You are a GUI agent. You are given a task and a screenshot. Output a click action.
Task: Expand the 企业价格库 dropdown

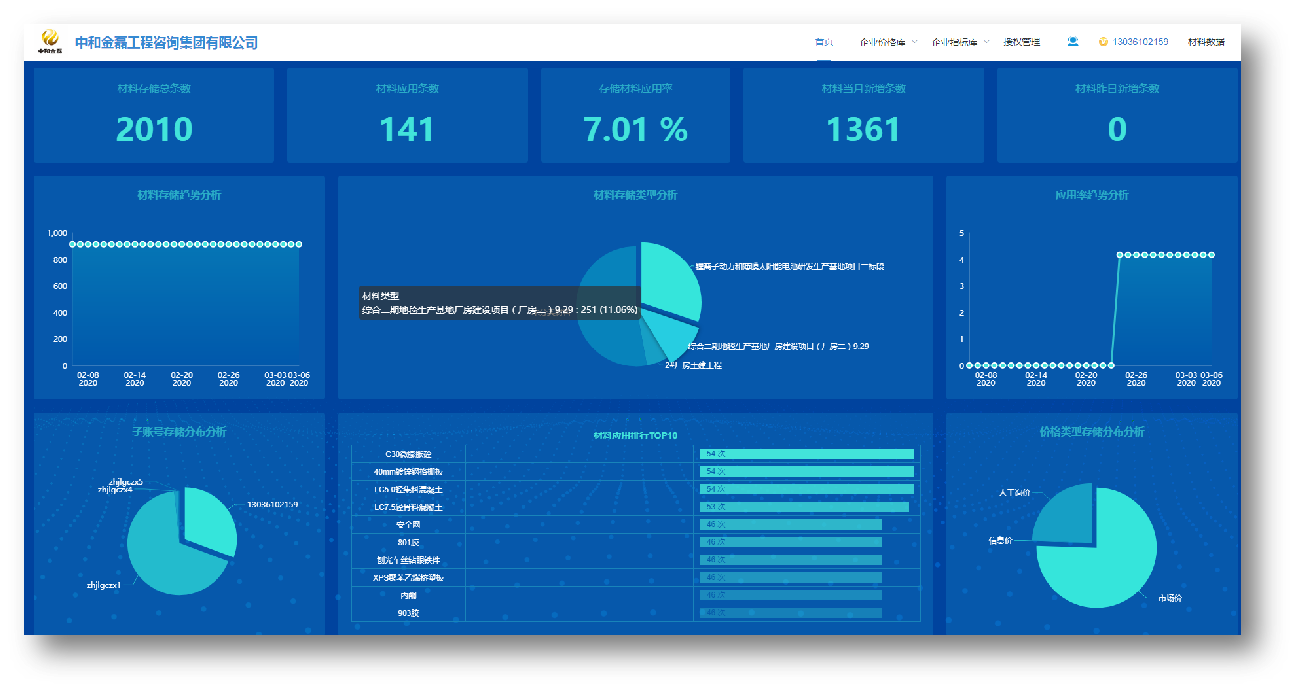click(887, 42)
